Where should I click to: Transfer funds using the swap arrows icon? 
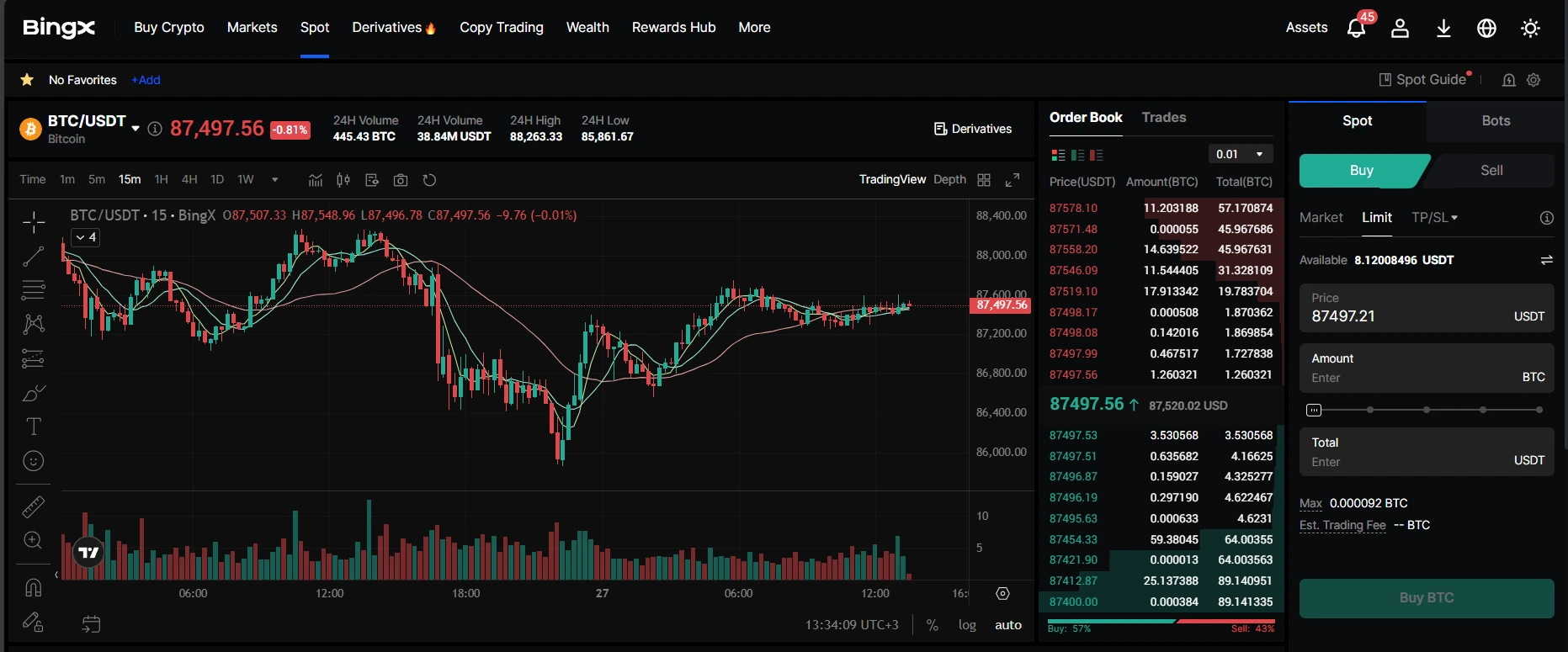point(1547,260)
